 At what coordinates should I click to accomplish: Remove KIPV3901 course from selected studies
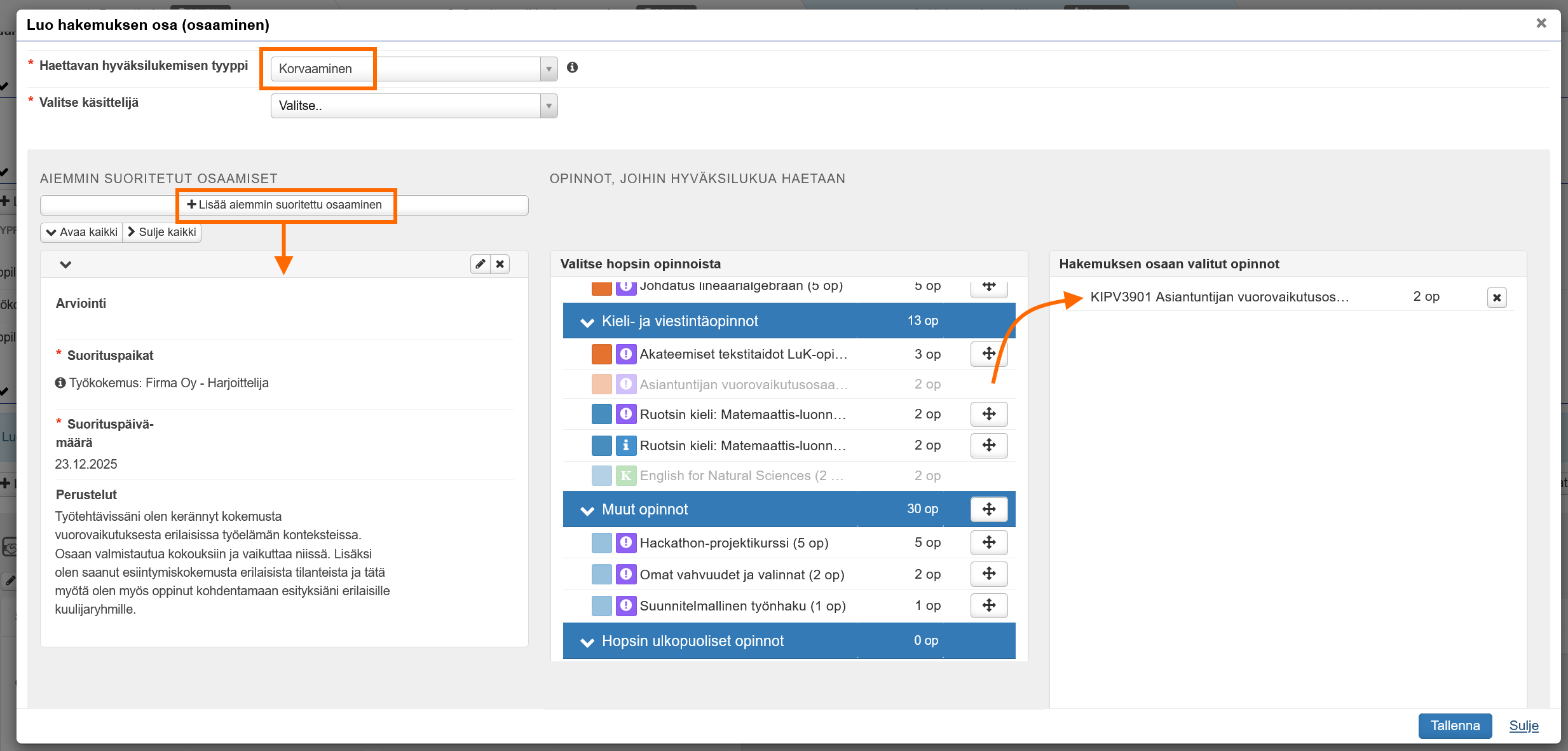pos(1496,297)
